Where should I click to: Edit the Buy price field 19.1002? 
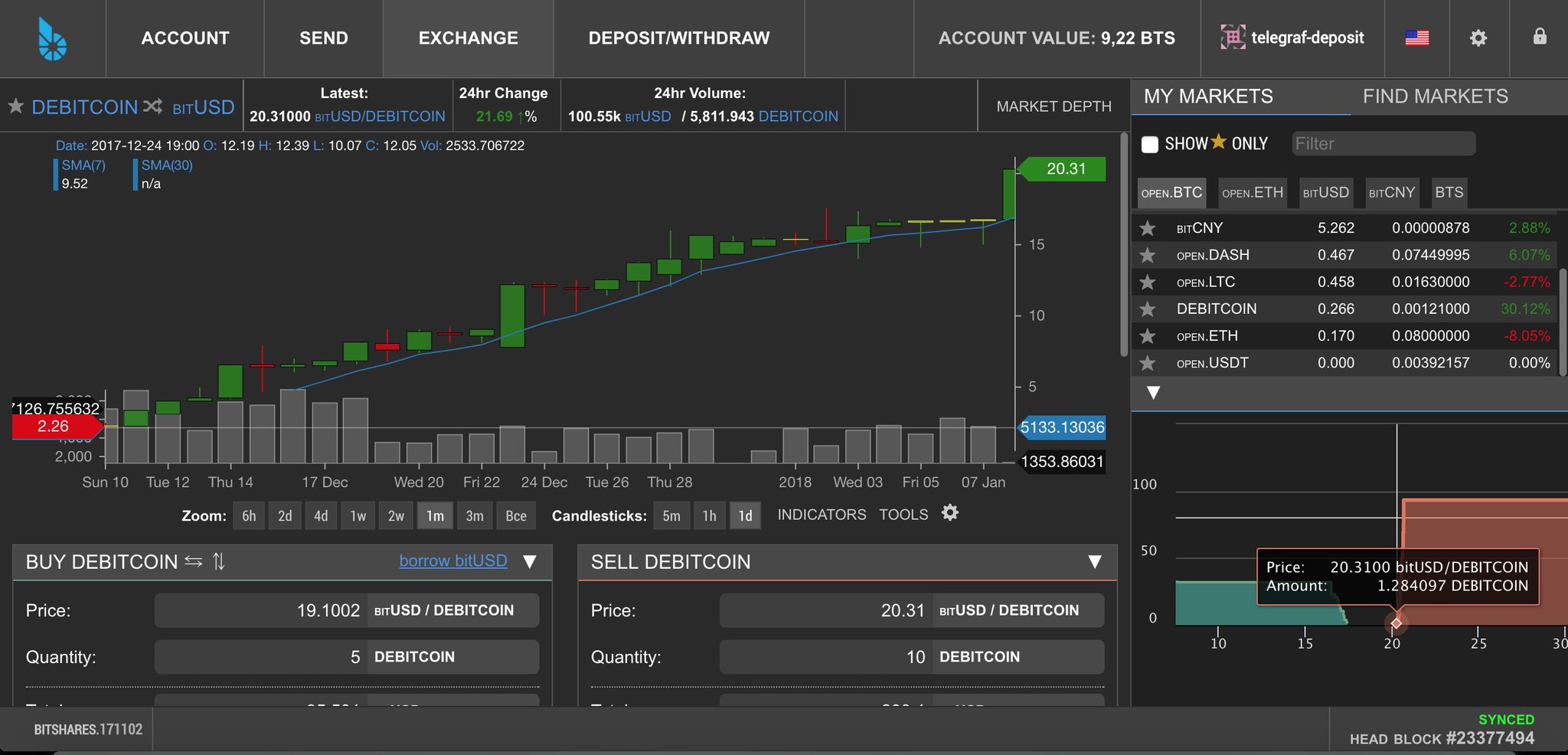click(261, 610)
